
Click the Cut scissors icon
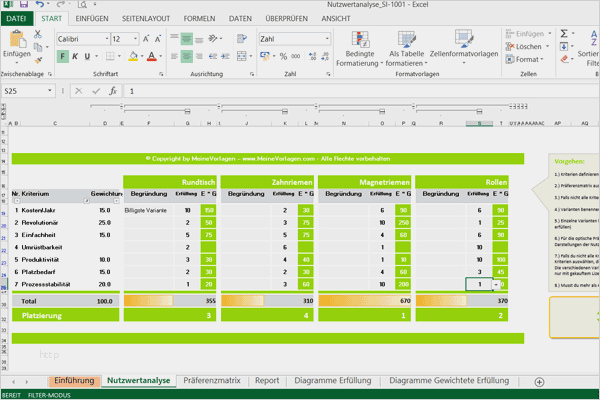pyautogui.click(x=38, y=34)
